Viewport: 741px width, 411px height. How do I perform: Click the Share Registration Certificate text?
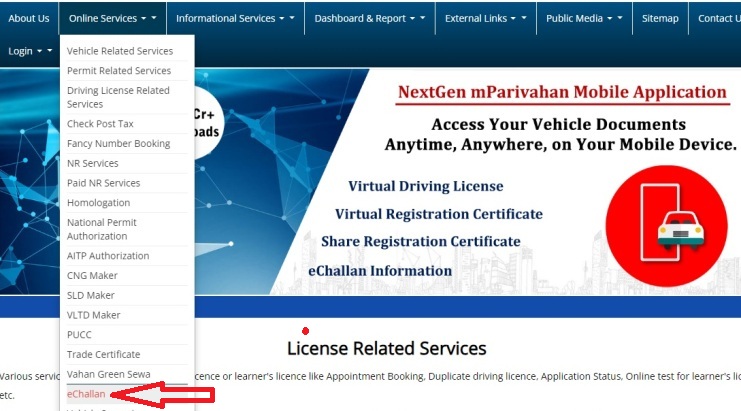click(421, 241)
